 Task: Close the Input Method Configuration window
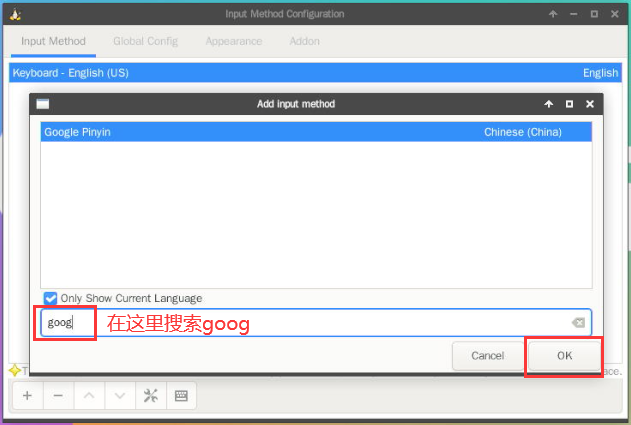pos(615,14)
